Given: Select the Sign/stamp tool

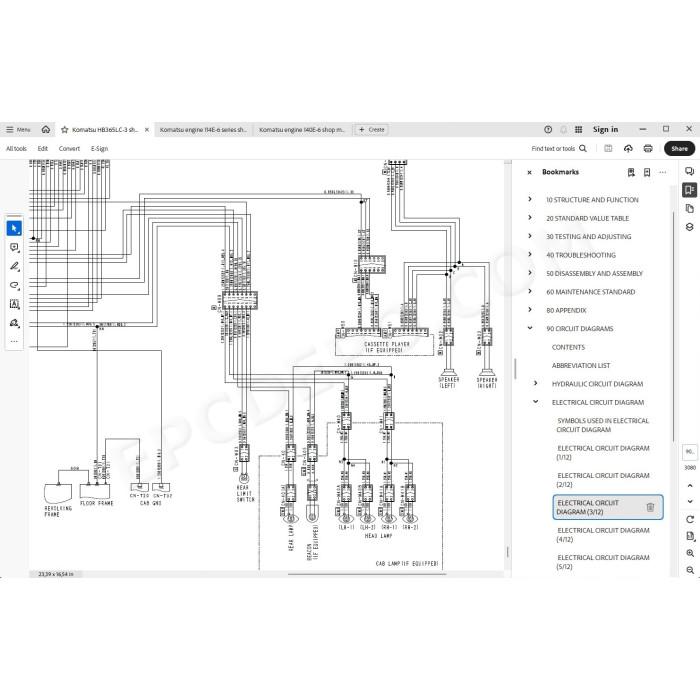Looking at the screenshot, I should pyautogui.click(x=14, y=323).
